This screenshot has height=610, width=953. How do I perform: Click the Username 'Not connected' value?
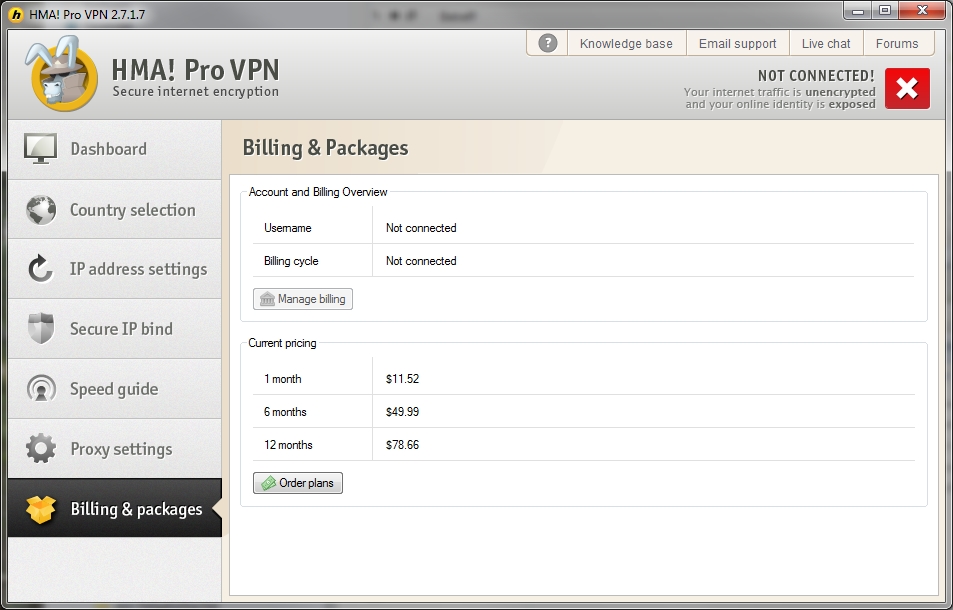421,228
